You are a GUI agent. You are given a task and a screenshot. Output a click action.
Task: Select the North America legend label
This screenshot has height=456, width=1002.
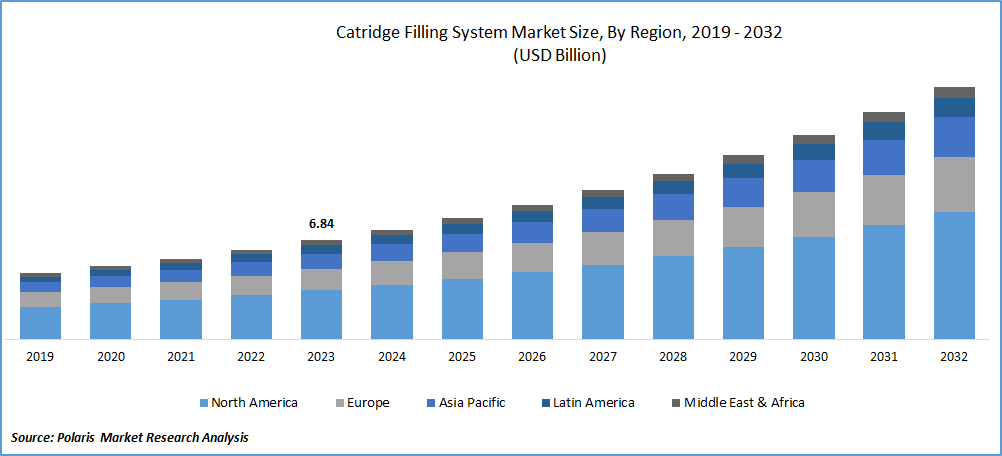[254, 403]
